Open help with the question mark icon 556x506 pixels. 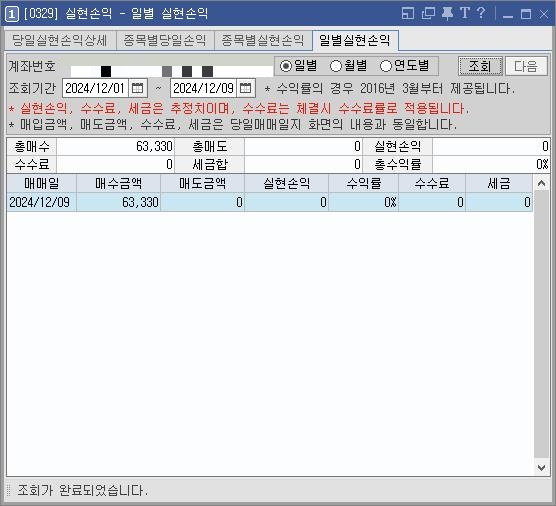(481, 13)
